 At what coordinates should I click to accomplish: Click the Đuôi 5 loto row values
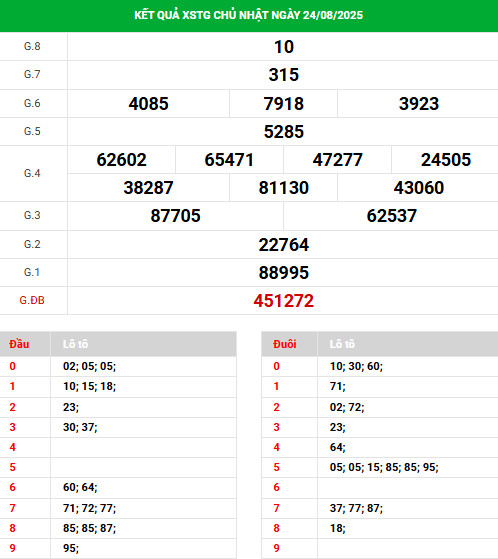(384, 467)
